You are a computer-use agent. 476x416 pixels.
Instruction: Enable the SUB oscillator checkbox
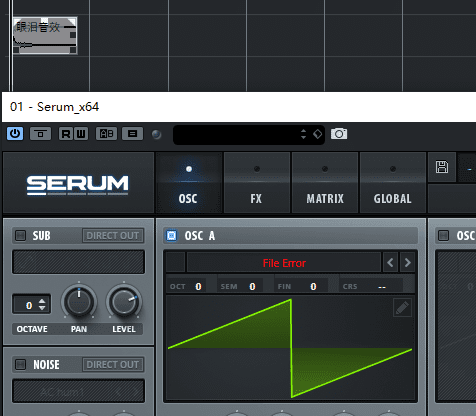click(20, 236)
